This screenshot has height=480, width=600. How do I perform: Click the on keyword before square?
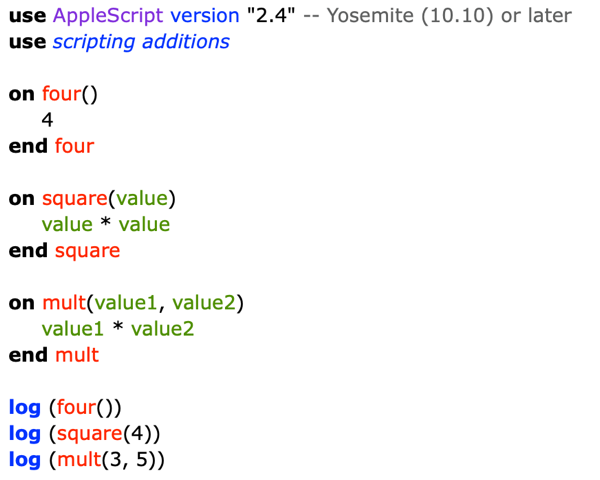tap(22, 199)
